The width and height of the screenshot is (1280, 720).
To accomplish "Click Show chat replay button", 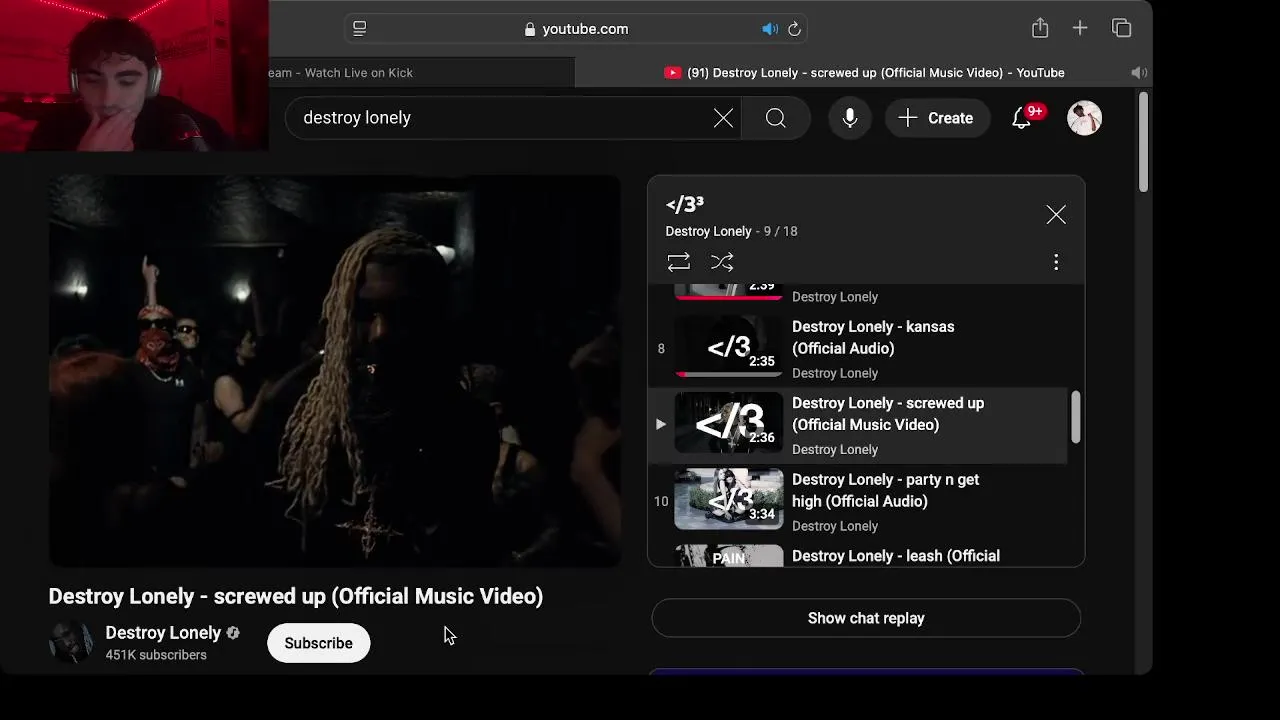I will pos(866,618).
